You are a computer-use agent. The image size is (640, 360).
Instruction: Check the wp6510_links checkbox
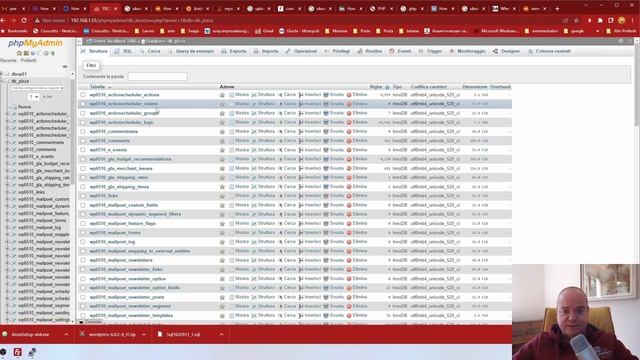pos(83,196)
